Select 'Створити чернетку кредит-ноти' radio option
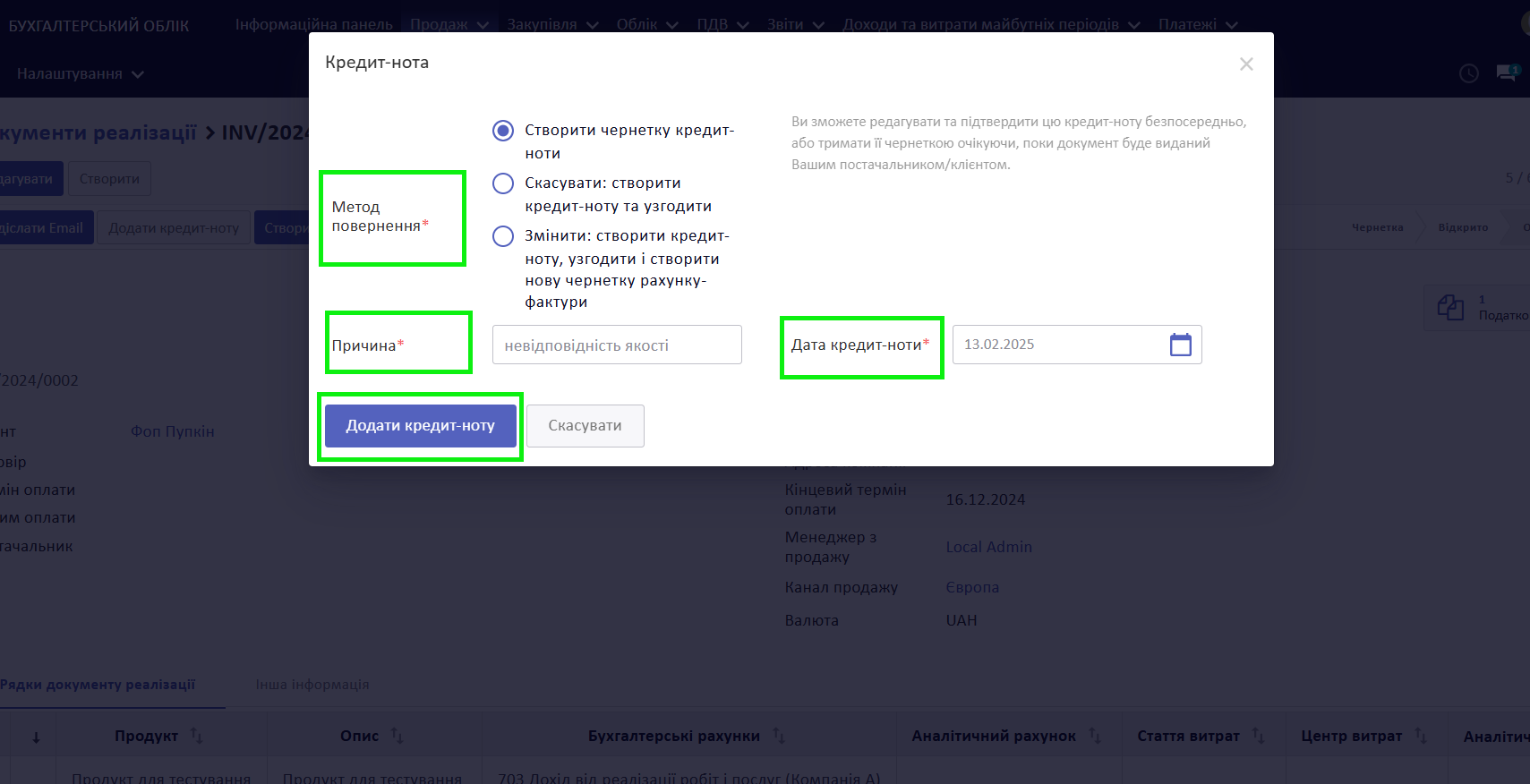The image size is (1530, 784). click(503, 131)
